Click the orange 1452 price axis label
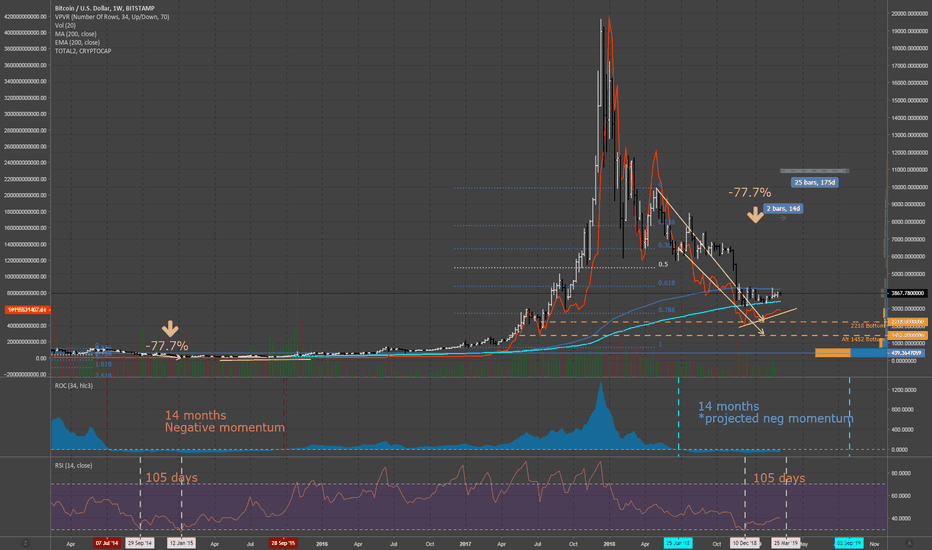Viewport: 932px width, 550px height. (907, 335)
